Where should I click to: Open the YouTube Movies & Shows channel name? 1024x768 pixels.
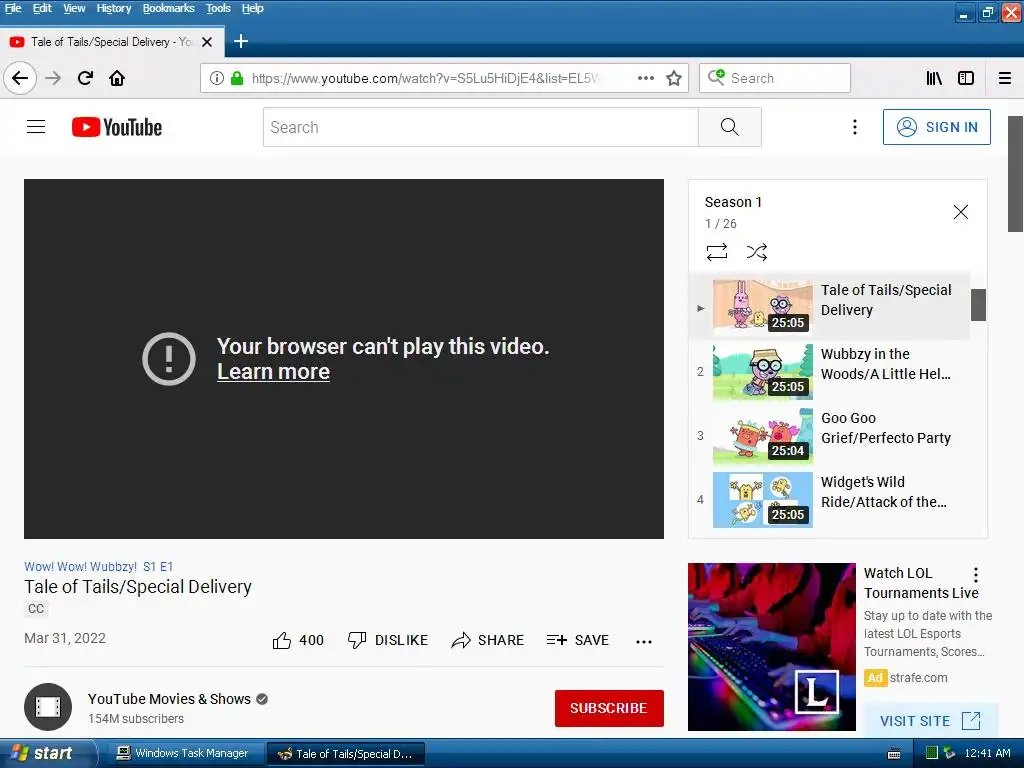(169, 699)
